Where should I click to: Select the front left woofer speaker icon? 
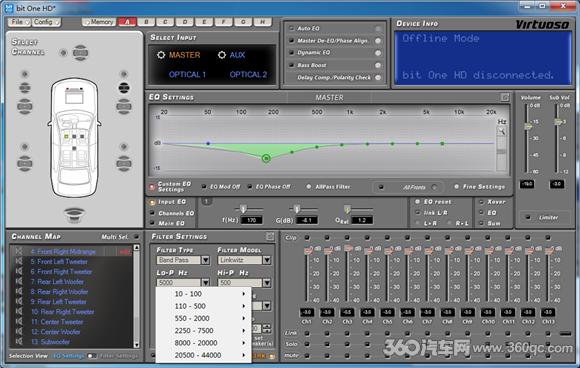pos(25,107)
